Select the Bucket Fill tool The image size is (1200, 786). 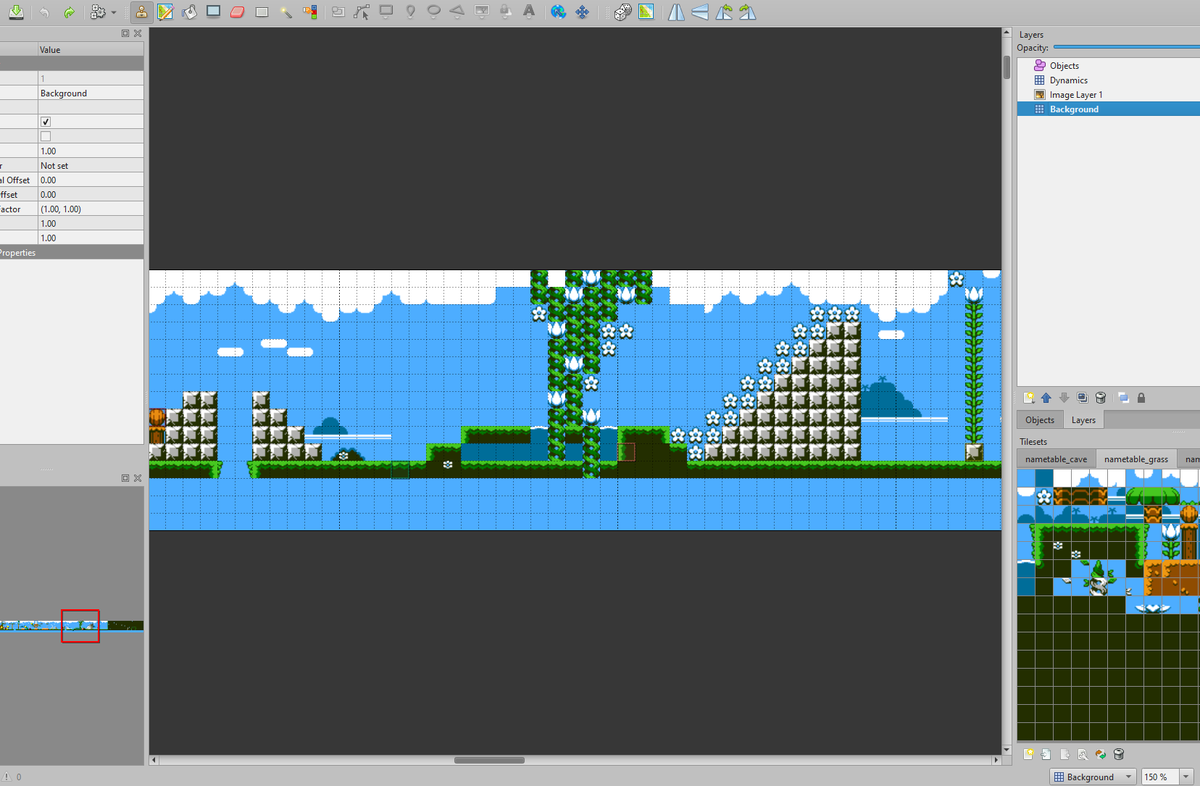189,12
